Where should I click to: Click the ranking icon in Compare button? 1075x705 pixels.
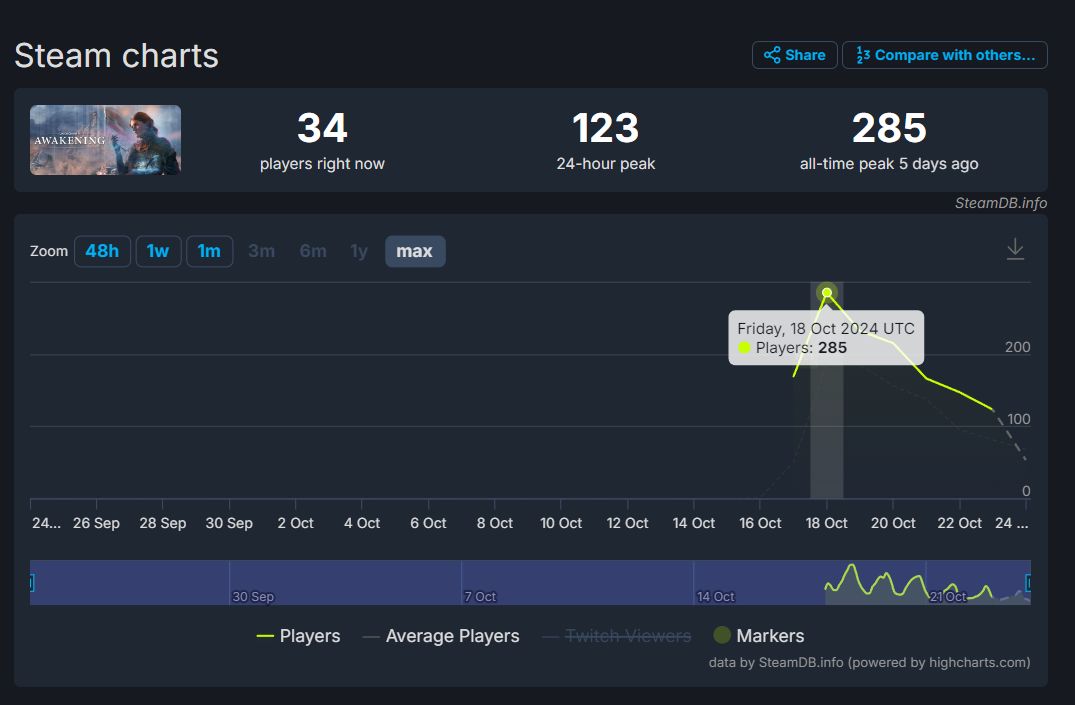[863, 55]
